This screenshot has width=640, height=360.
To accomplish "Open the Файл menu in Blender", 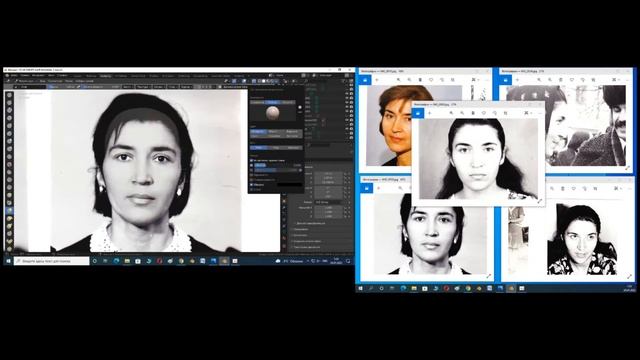I will [x=14, y=76].
